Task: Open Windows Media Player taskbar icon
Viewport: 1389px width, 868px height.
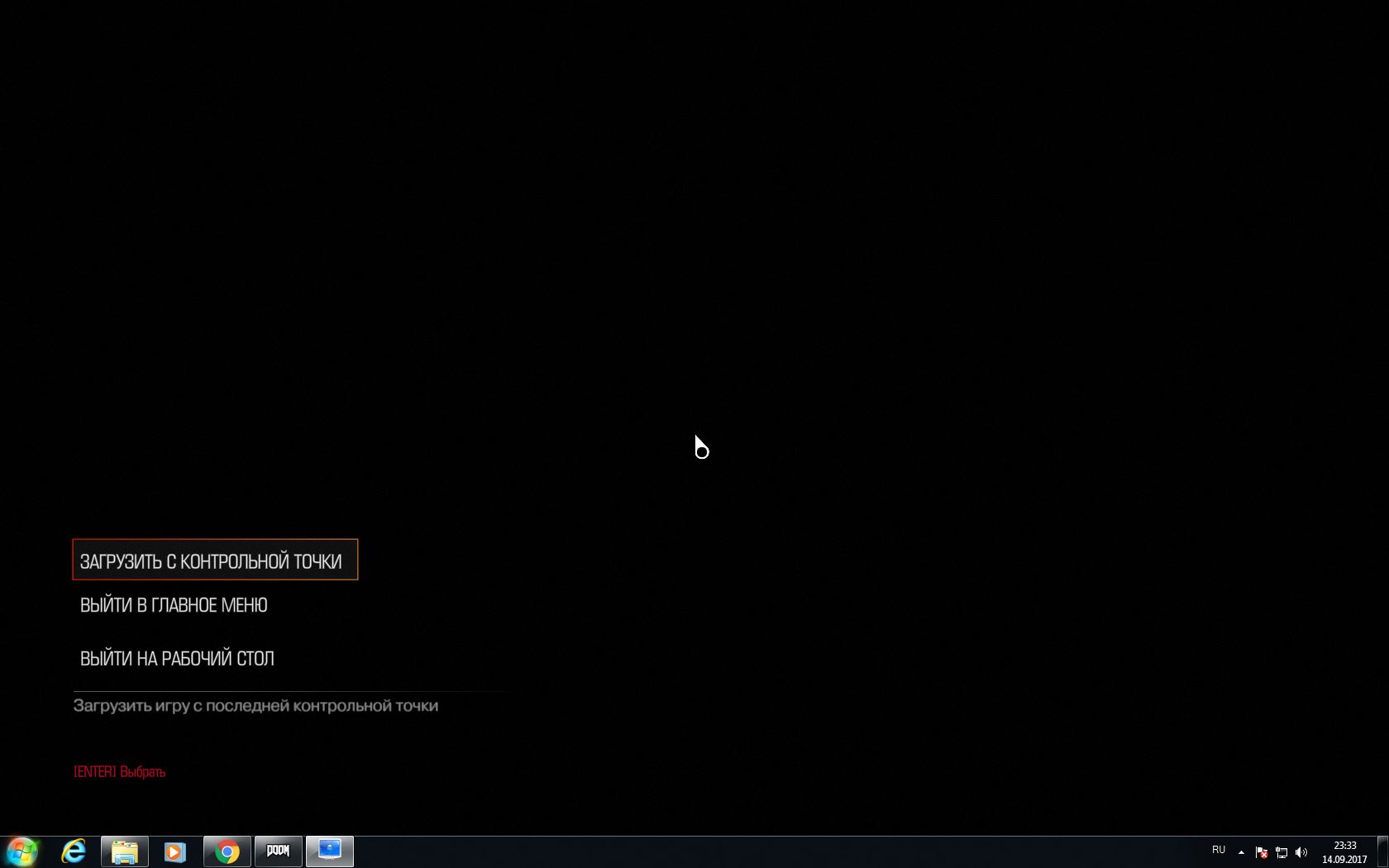Action: click(175, 851)
